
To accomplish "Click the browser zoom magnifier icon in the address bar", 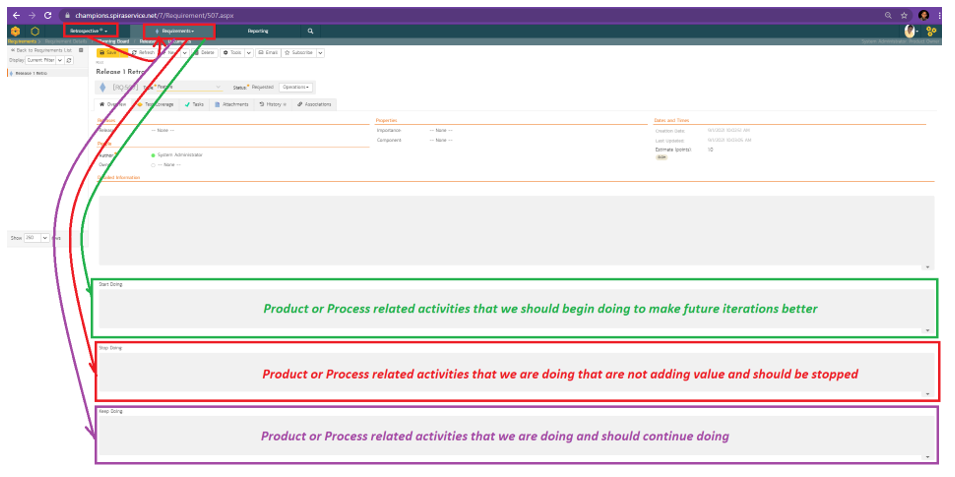I will (x=888, y=16).
